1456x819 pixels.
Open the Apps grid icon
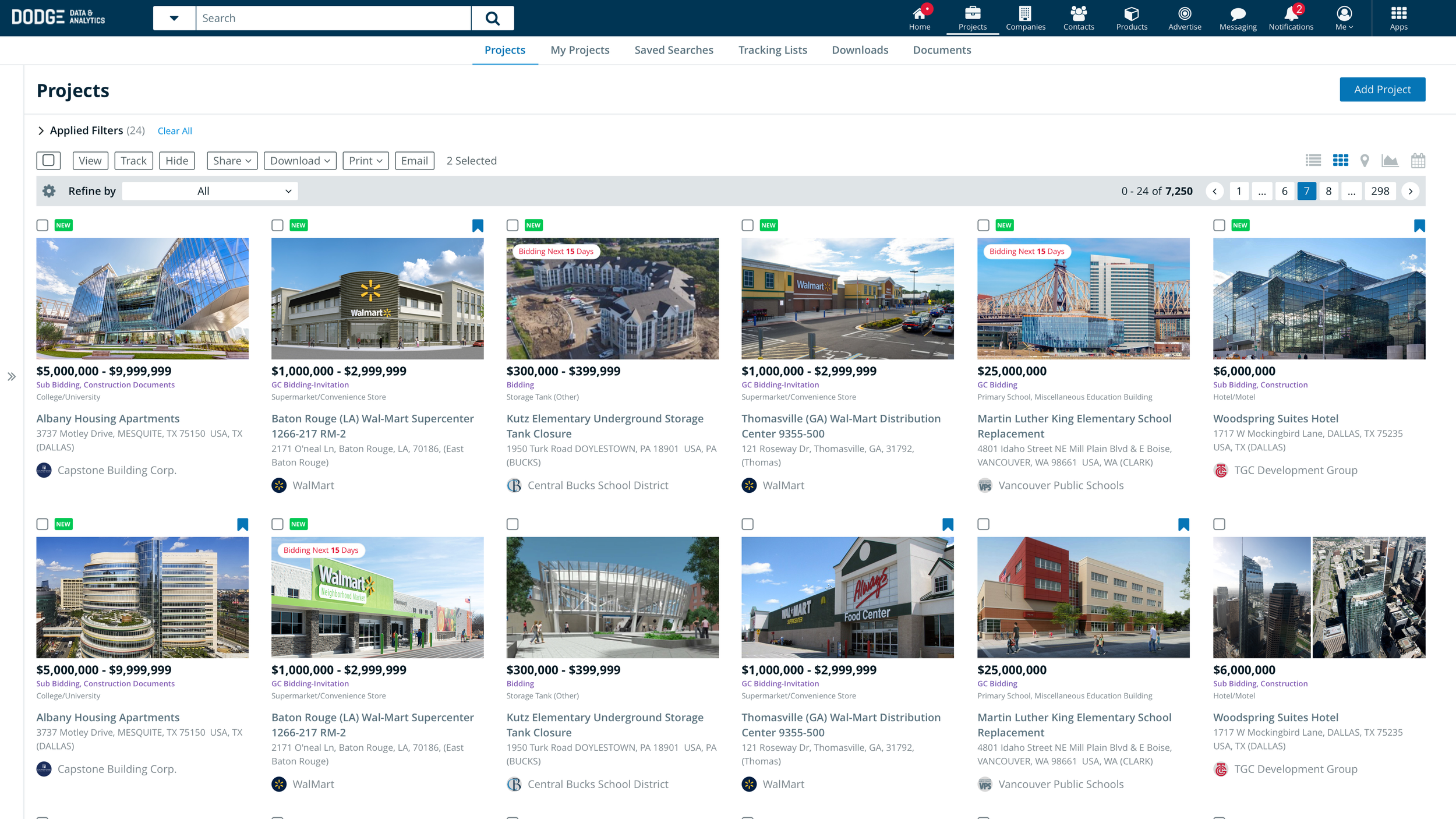tap(1399, 18)
